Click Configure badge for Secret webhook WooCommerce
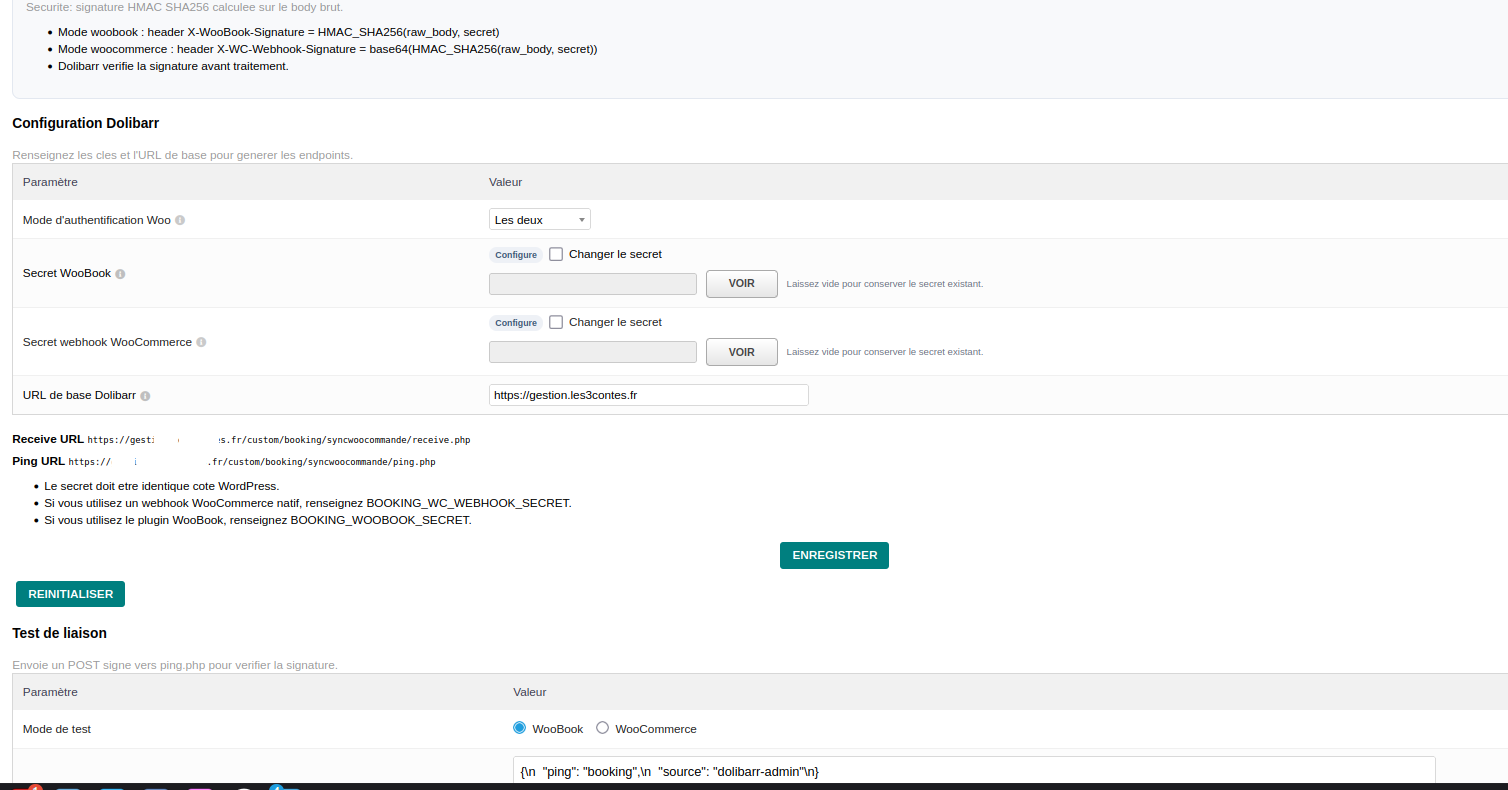Screen dimensions: 1508x790 [516, 323]
